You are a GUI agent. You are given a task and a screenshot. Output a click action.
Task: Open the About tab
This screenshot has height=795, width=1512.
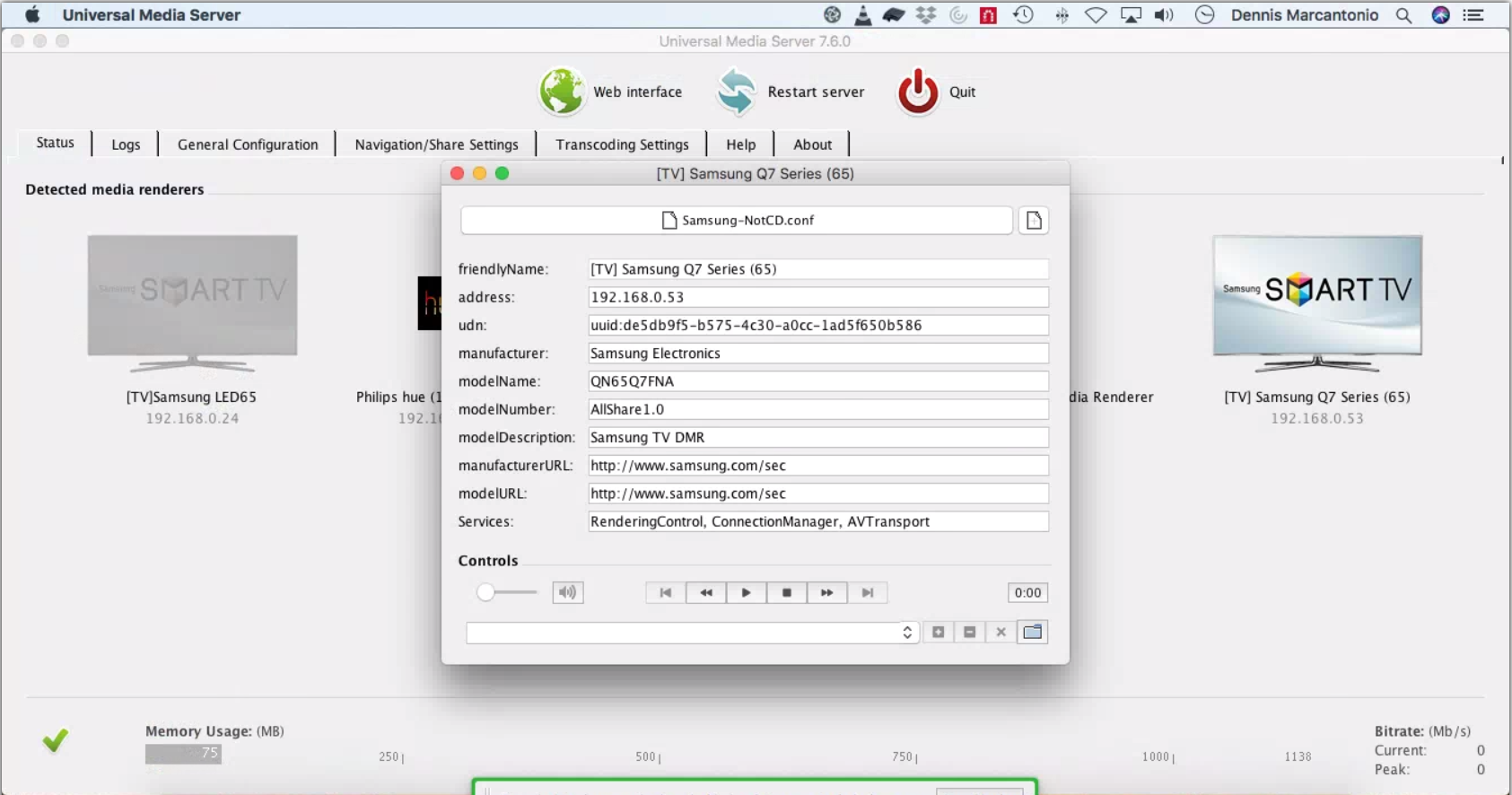(x=813, y=144)
